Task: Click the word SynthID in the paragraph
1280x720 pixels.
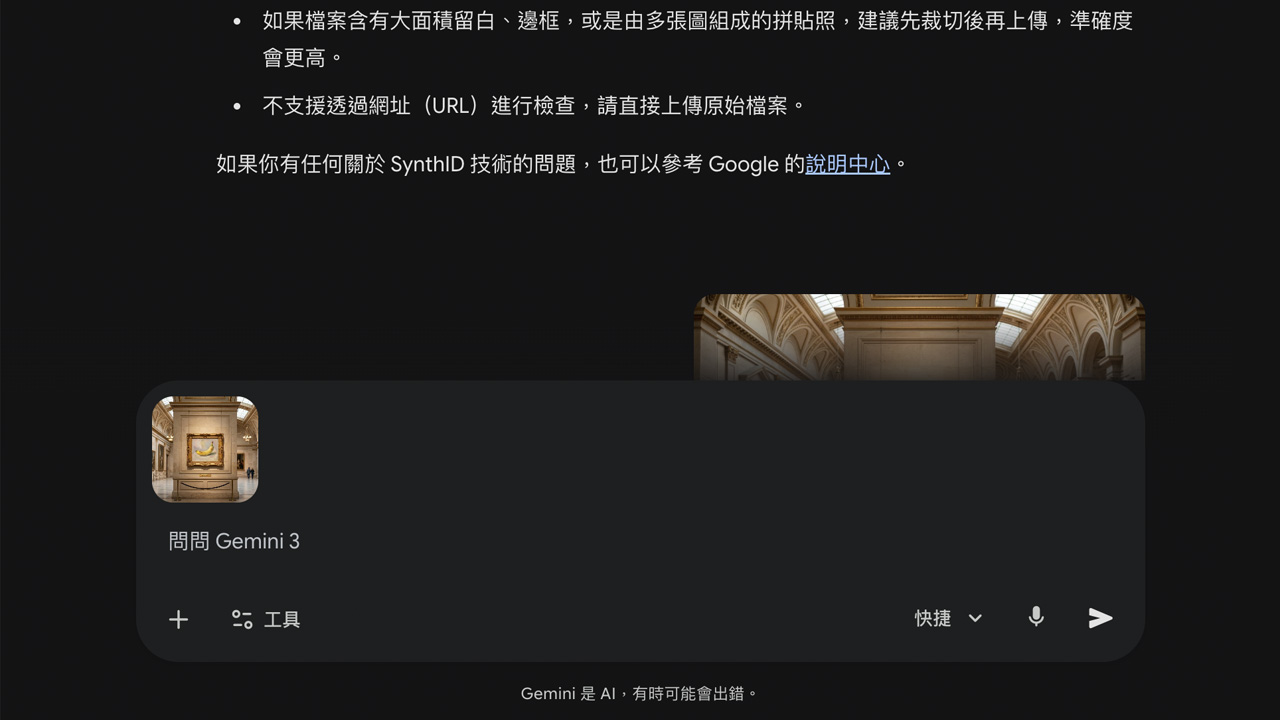Action: tap(427, 164)
